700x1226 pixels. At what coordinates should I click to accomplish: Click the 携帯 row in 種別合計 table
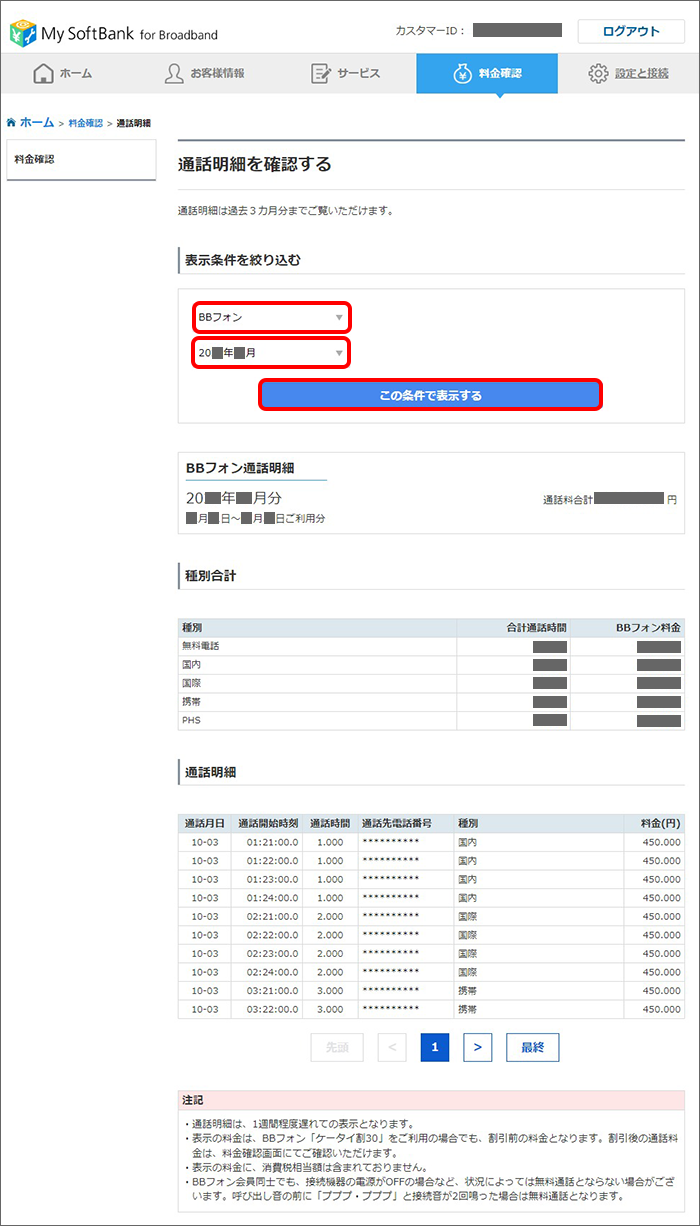coord(431,702)
